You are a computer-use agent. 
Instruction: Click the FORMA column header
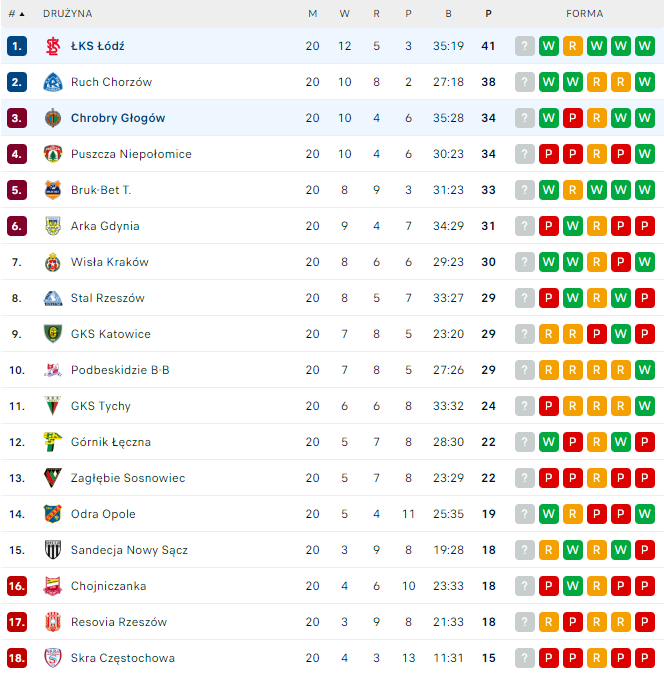point(584,14)
